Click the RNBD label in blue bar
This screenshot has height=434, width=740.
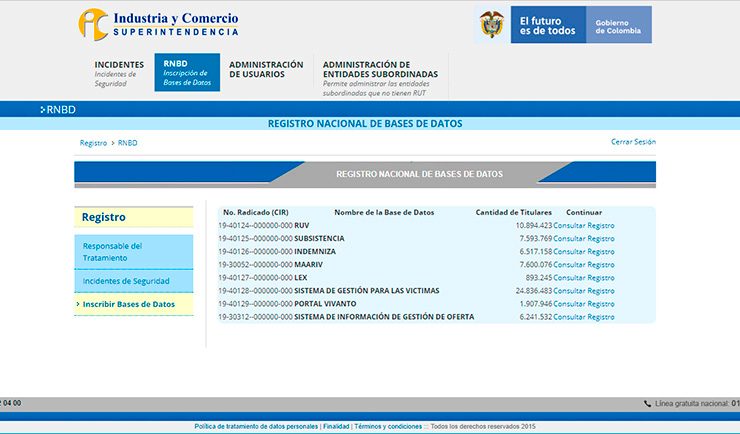(x=61, y=109)
